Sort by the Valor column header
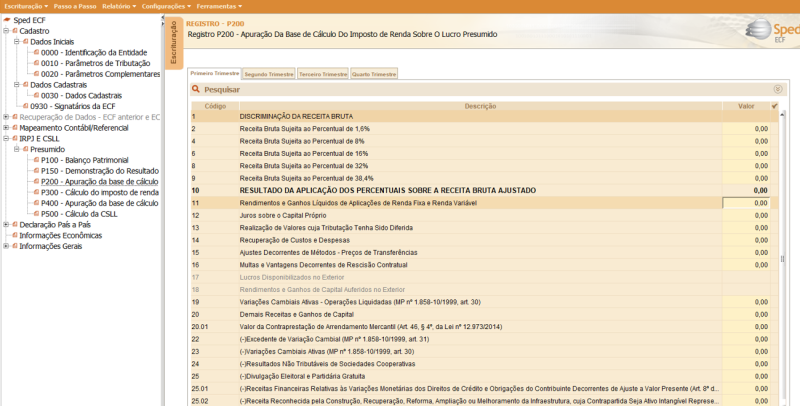 coord(746,106)
